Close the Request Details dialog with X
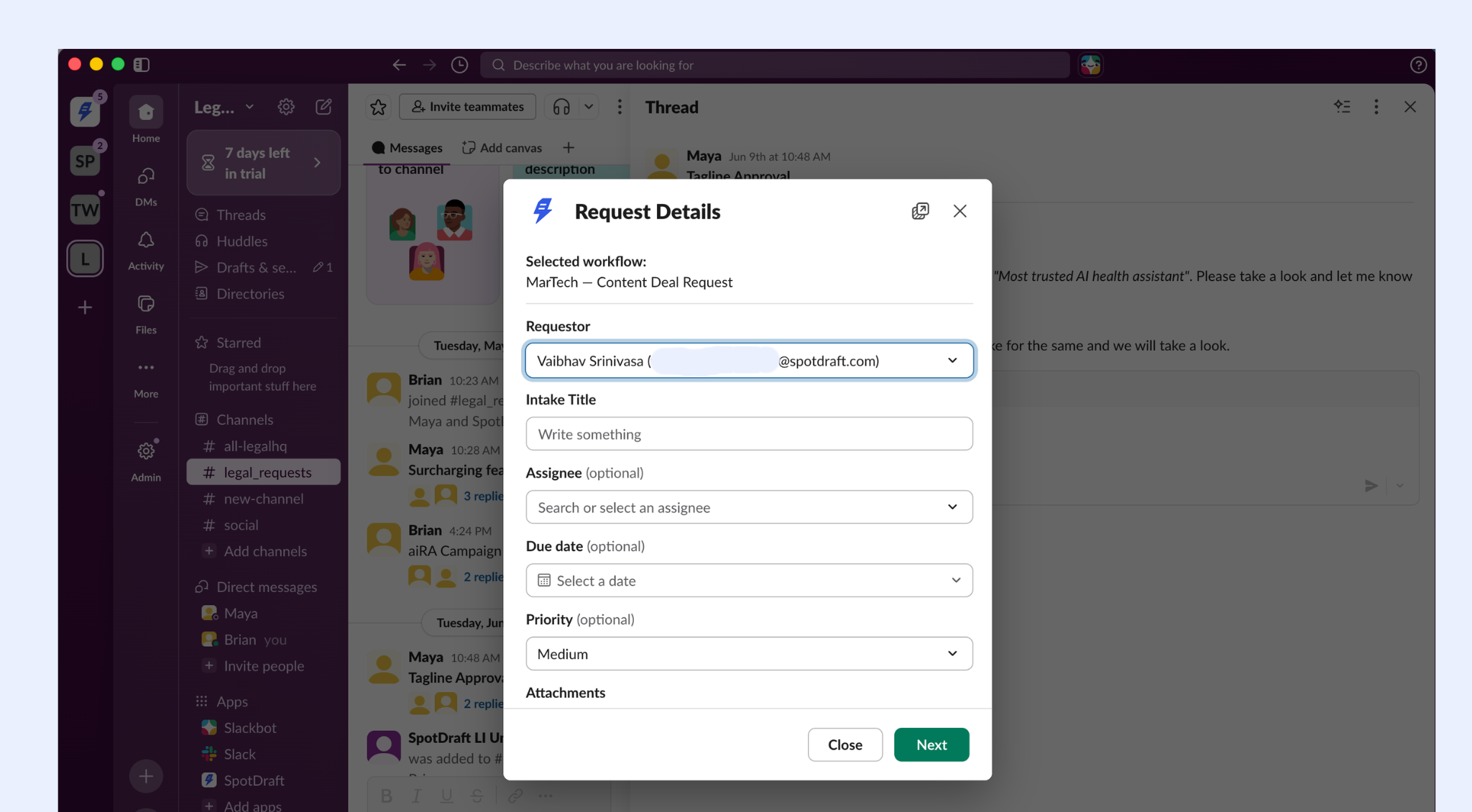Viewport: 1472px width, 812px height. click(x=960, y=211)
